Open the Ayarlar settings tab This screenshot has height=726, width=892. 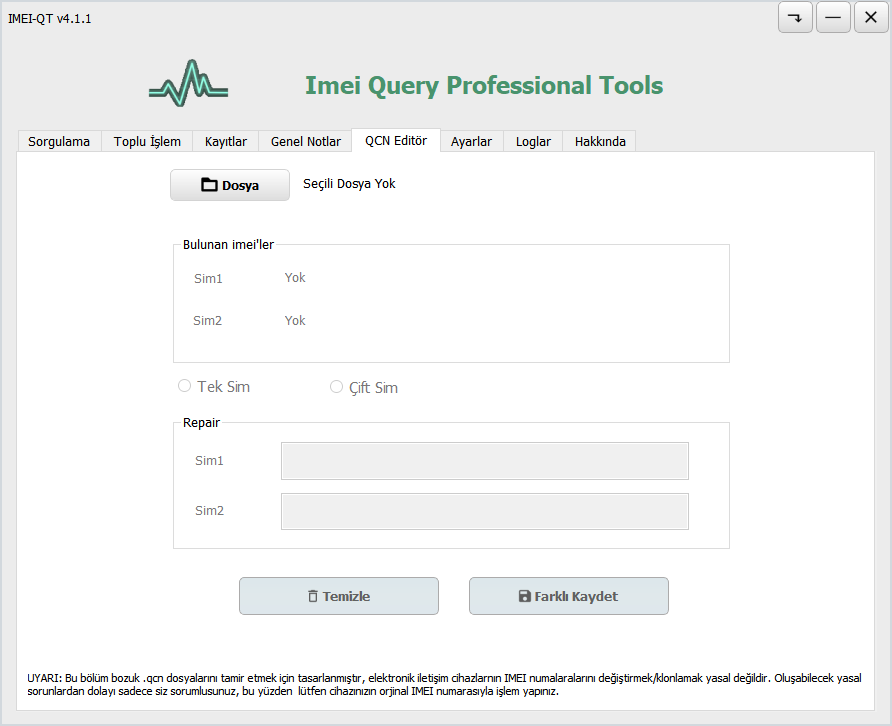[x=471, y=141]
